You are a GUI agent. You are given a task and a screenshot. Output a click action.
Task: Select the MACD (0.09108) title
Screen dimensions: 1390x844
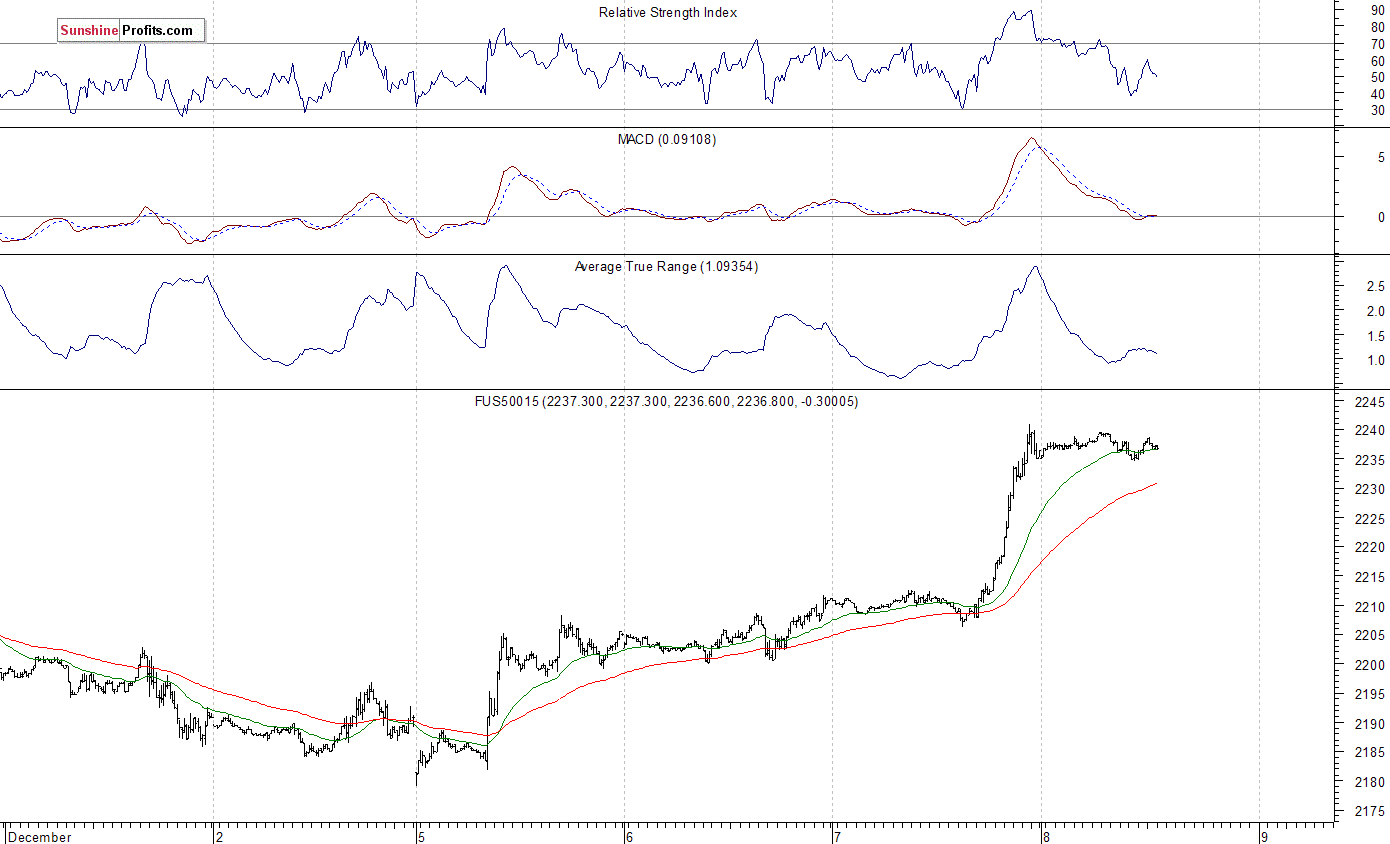667,140
